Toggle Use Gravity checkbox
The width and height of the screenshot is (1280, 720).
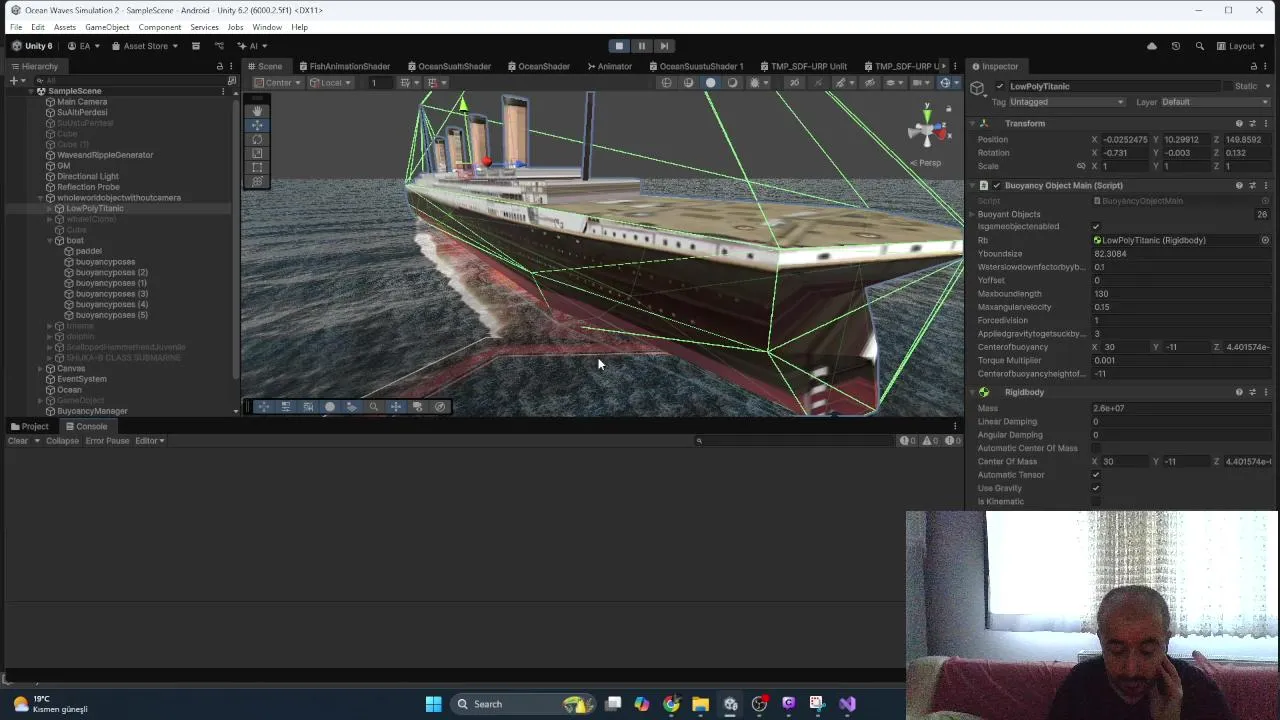[1096, 488]
